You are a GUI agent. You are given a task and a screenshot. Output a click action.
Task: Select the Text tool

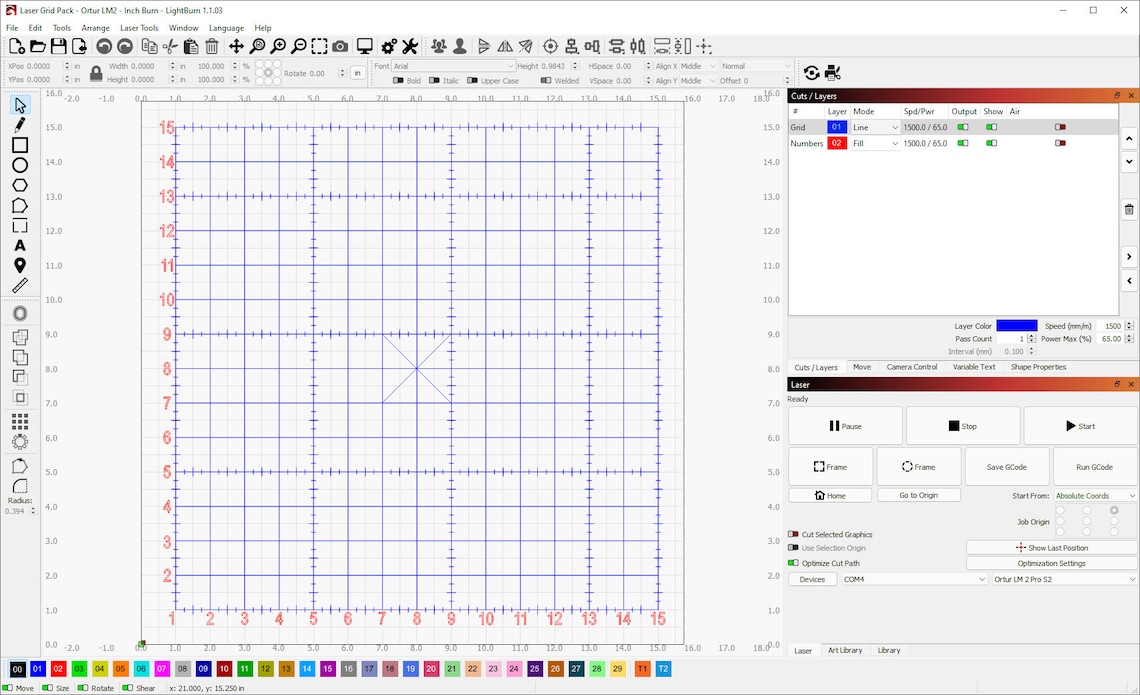click(20, 245)
